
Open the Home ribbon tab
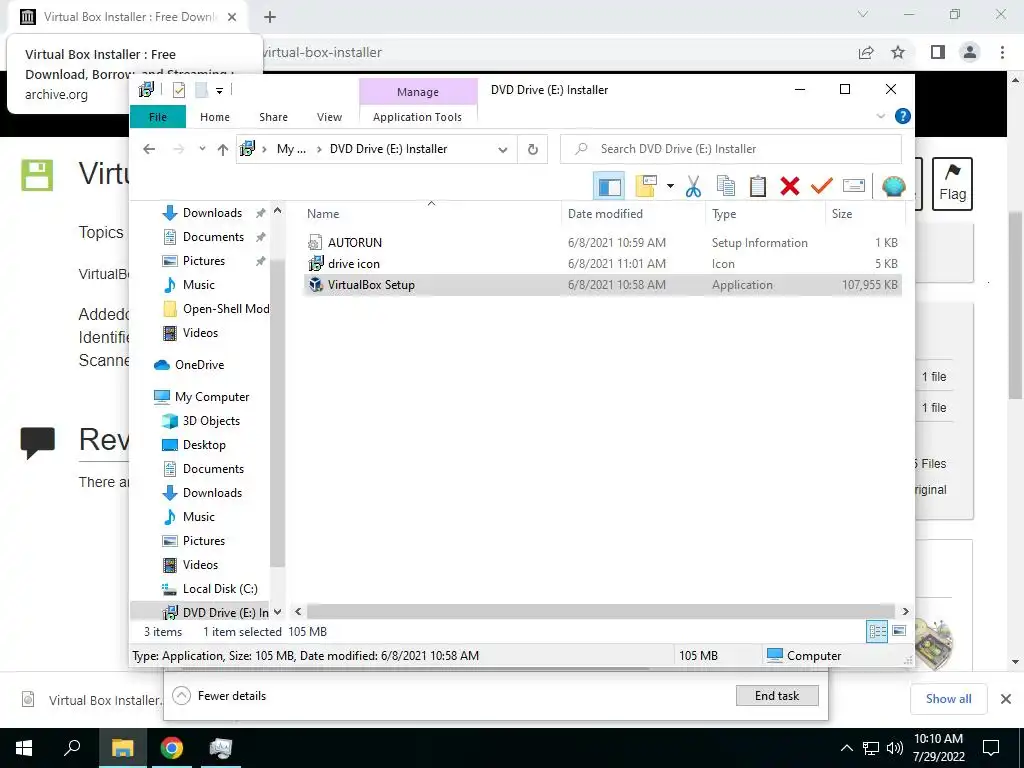(215, 117)
